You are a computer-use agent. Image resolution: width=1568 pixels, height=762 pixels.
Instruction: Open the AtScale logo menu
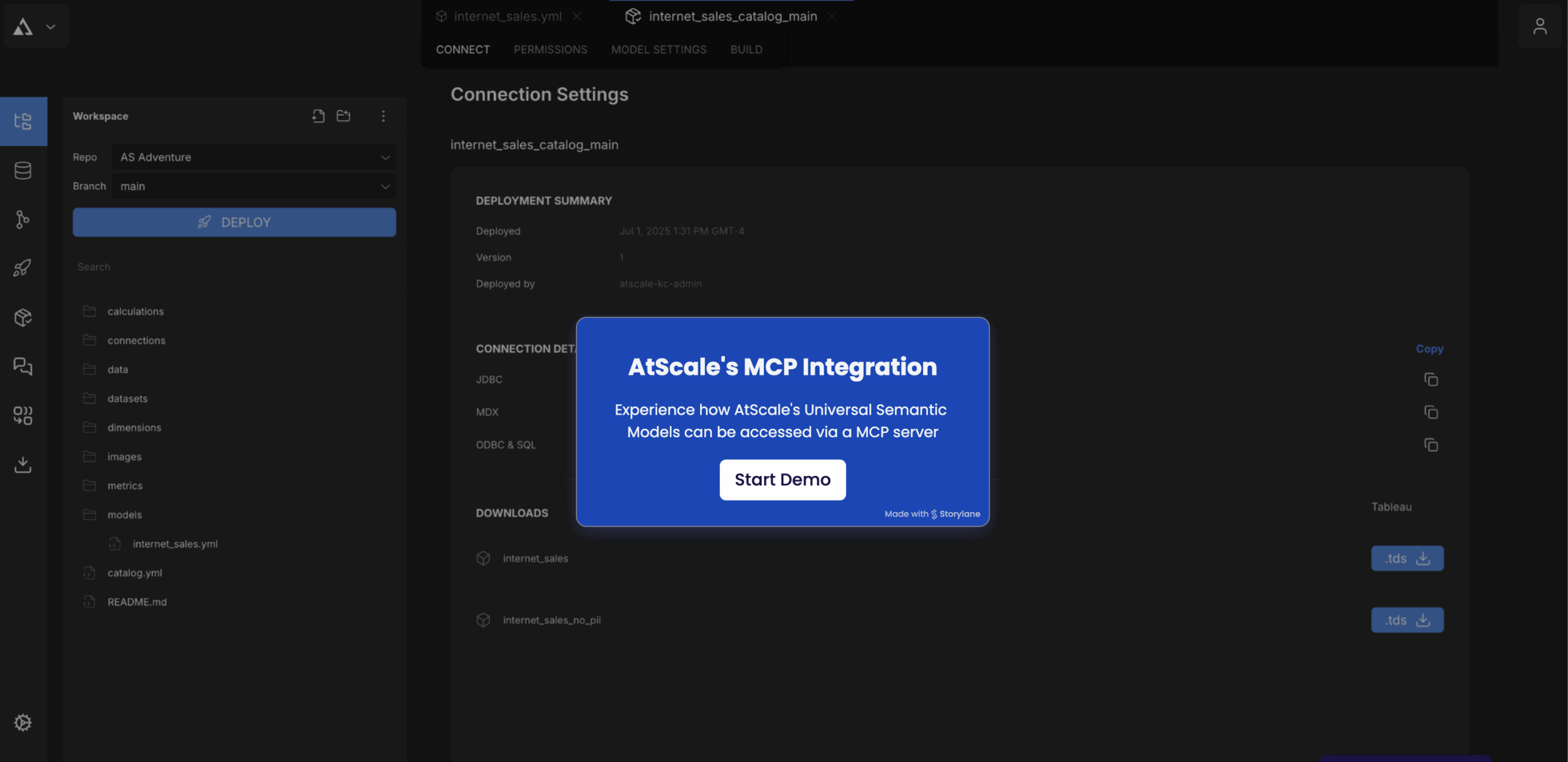pyautogui.click(x=36, y=26)
